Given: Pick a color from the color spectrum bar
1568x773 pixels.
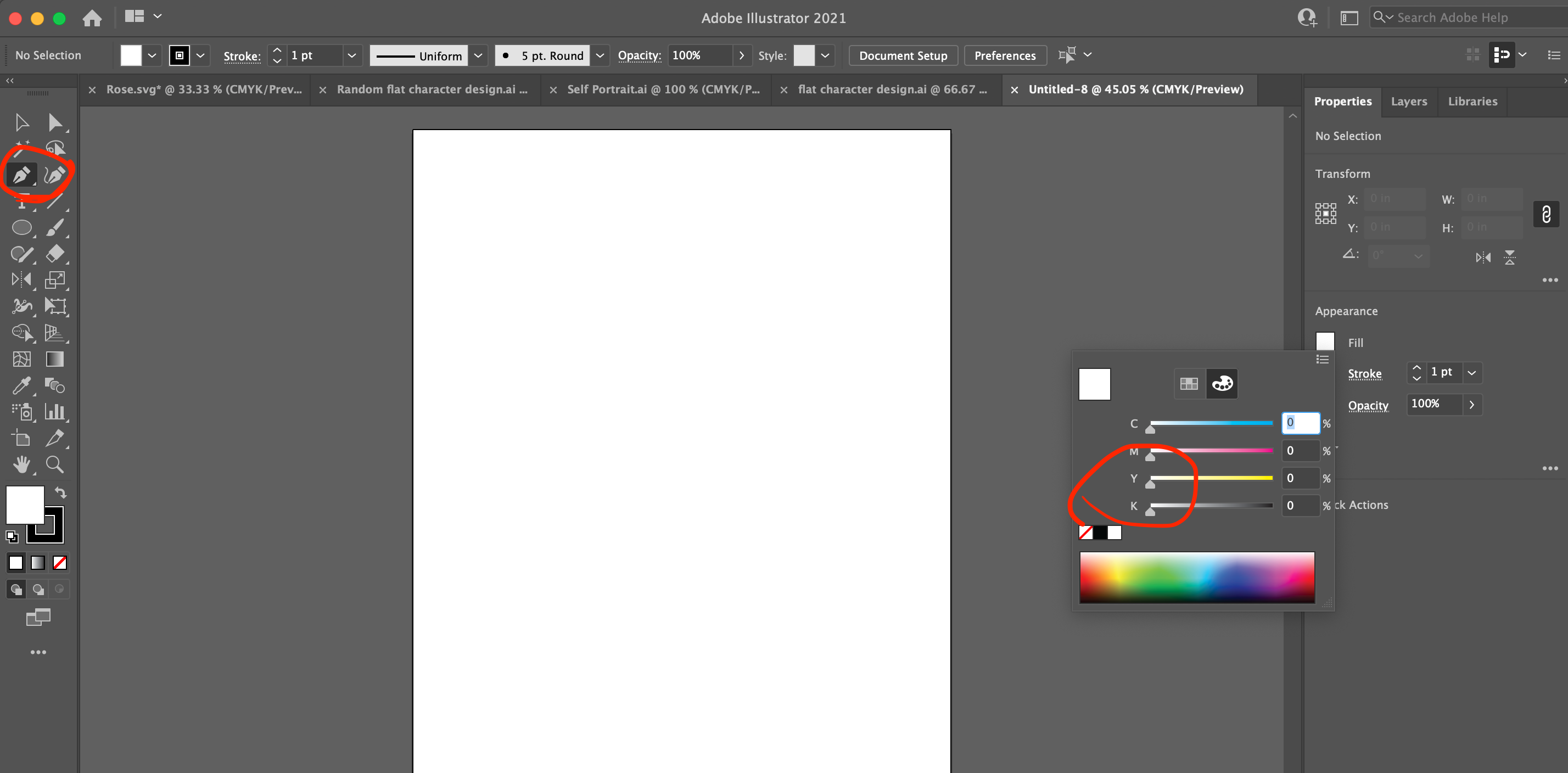Looking at the screenshot, I should tap(1196, 577).
